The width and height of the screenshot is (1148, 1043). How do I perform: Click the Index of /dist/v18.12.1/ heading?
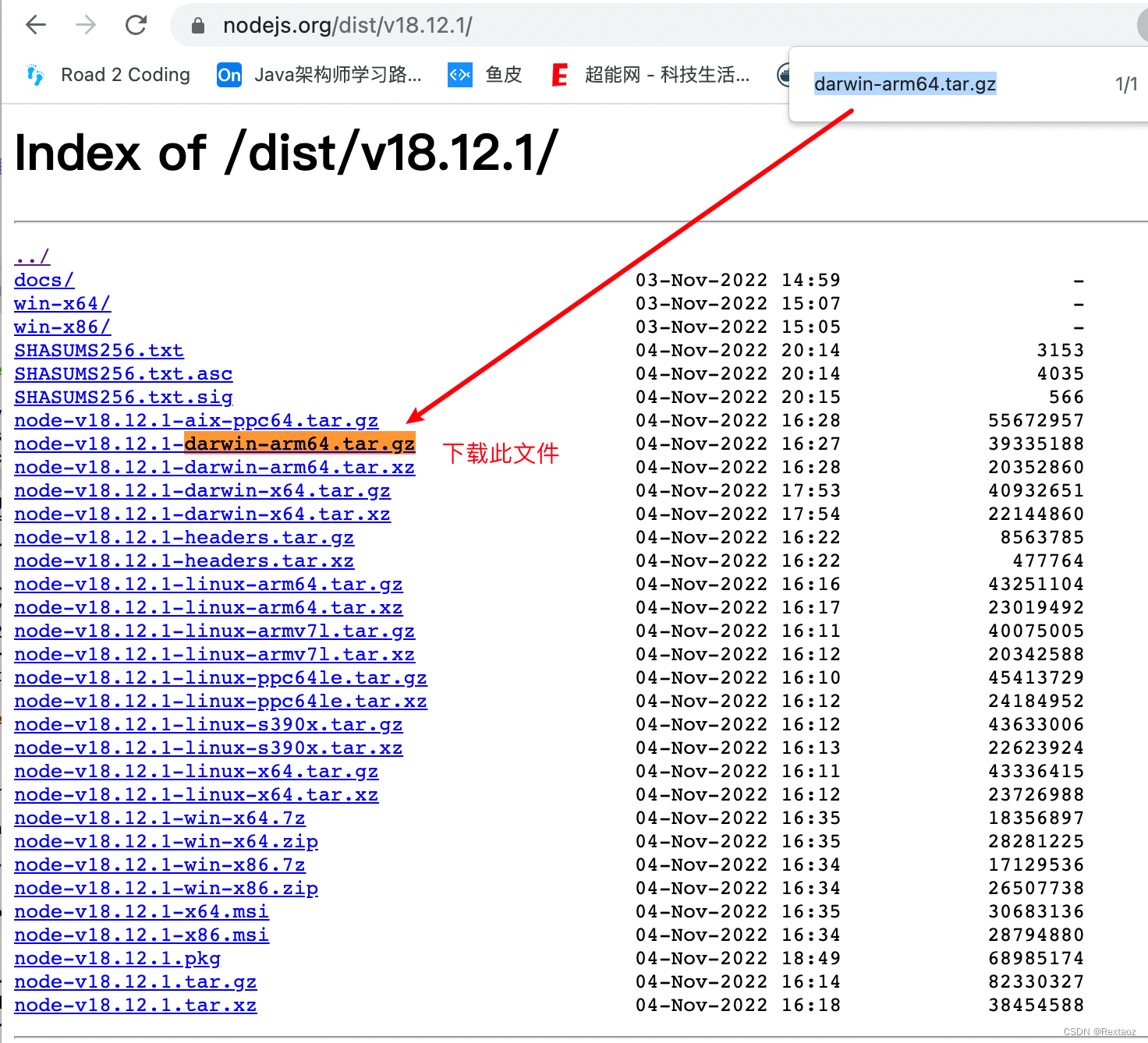pos(286,153)
